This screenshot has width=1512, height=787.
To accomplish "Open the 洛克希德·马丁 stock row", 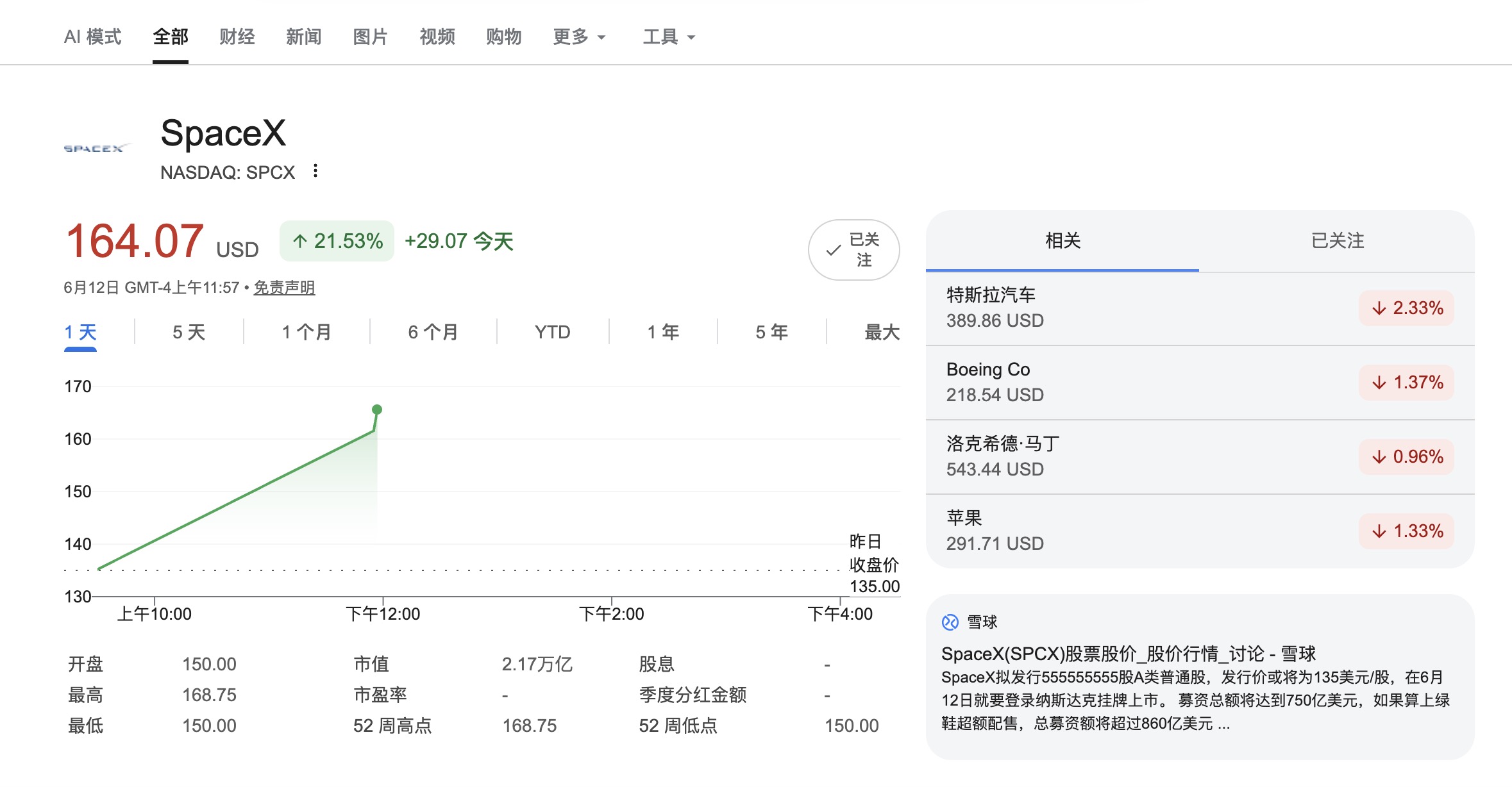I will pyautogui.click(x=1200, y=457).
